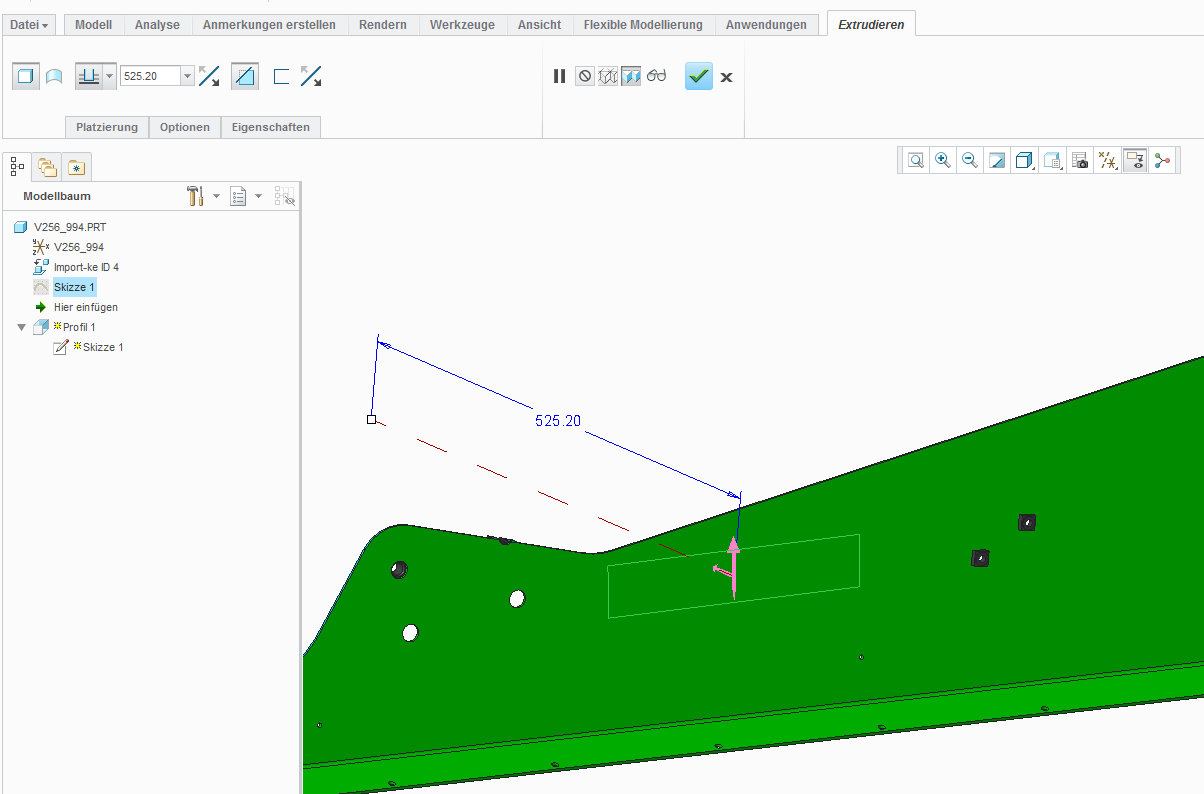Accept extrude with green checkmark
The height and width of the screenshot is (794, 1204).
[x=699, y=76]
